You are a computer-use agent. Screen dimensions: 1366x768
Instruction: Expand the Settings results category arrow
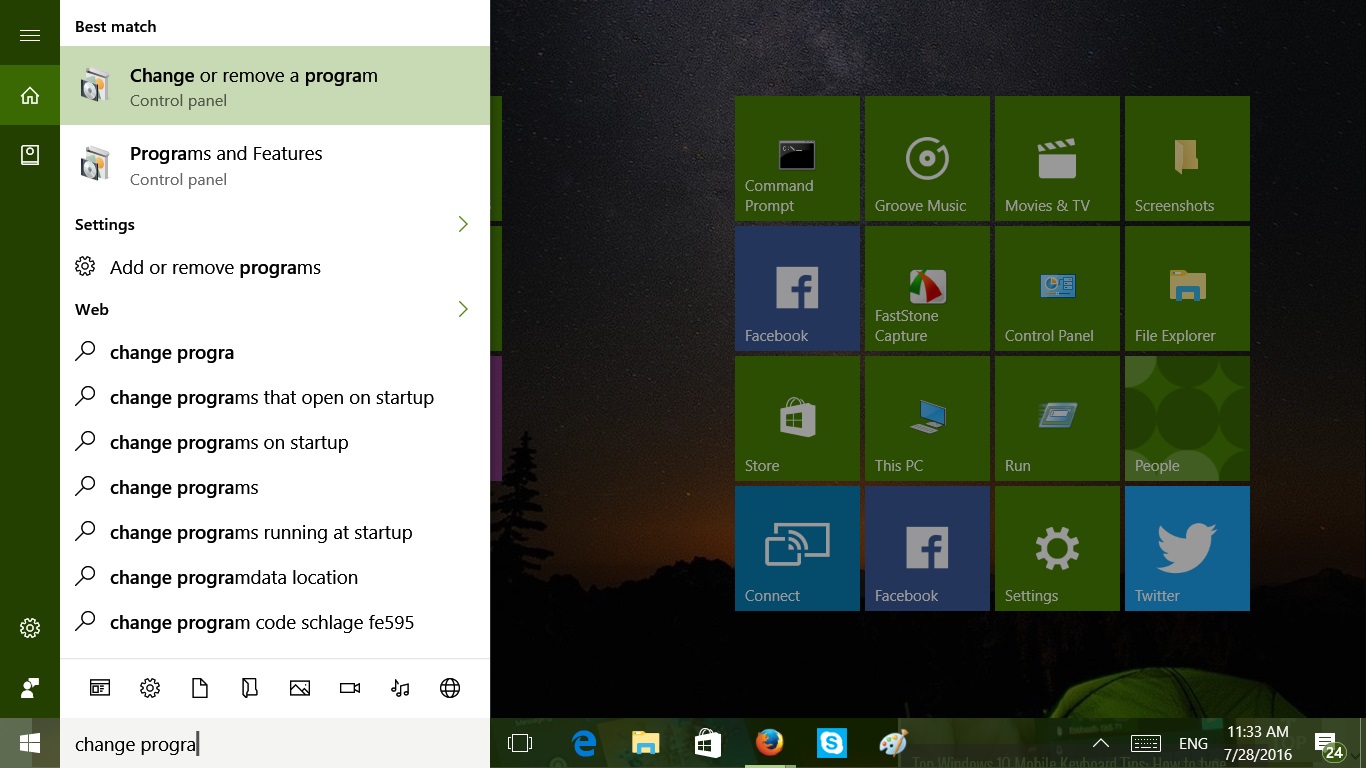(463, 224)
